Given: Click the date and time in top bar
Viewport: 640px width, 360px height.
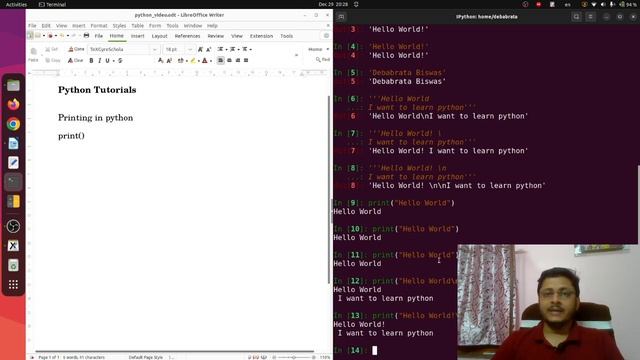Looking at the screenshot, I should click(x=333, y=4).
